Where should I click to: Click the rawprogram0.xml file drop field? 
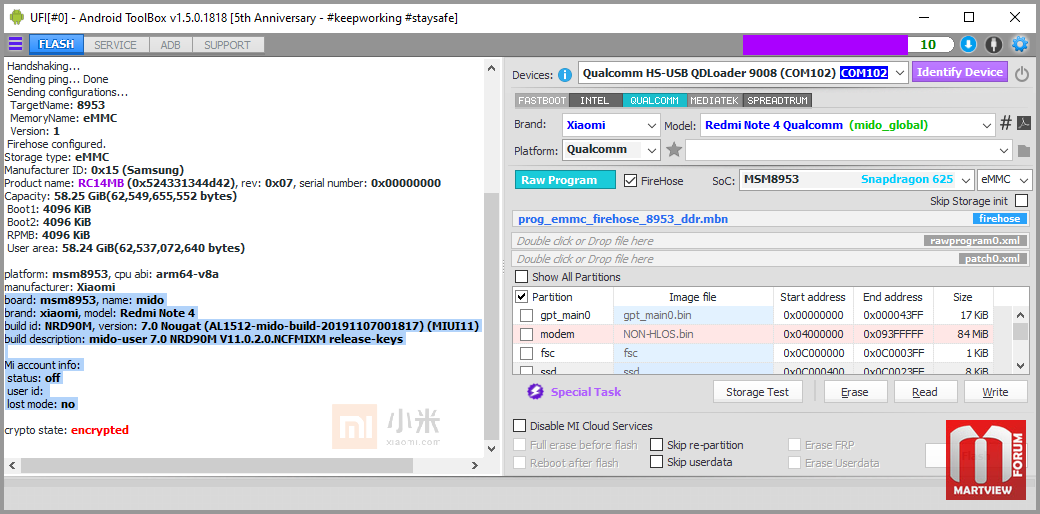tap(771, 241)
